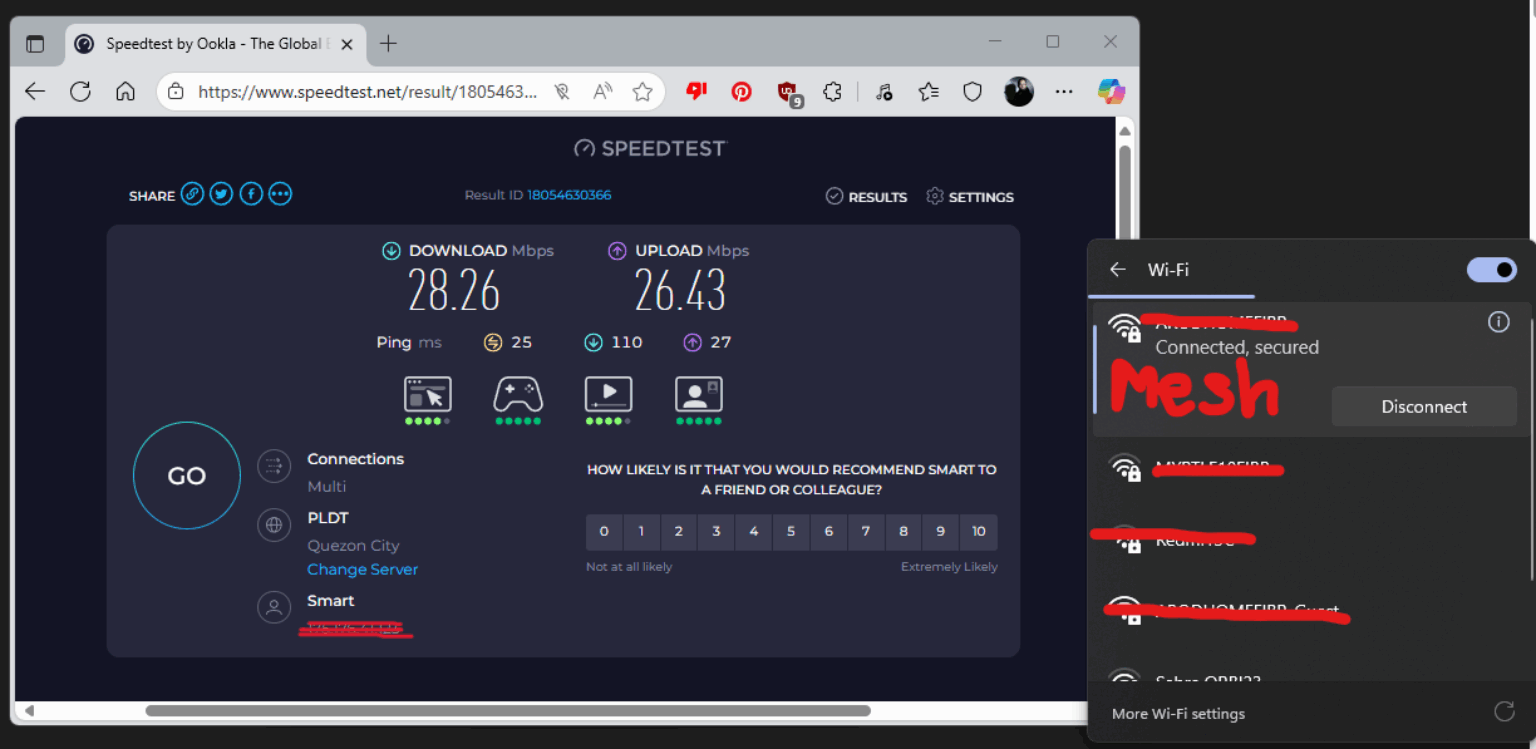Toggle Wi-Fi off
Image resolution: width=1536 pixels, height=749 pixels.
pyautogui.click(x=1491, y=270)
